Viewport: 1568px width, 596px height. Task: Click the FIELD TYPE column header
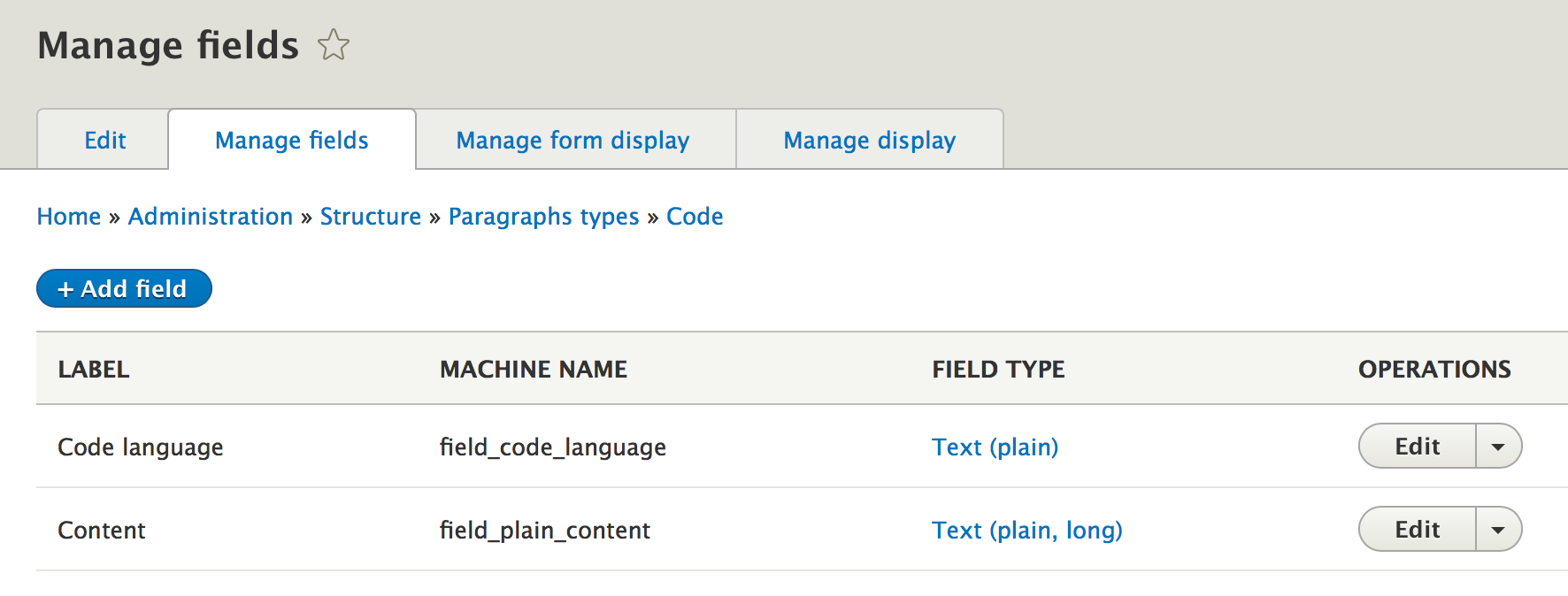point(998,370)
